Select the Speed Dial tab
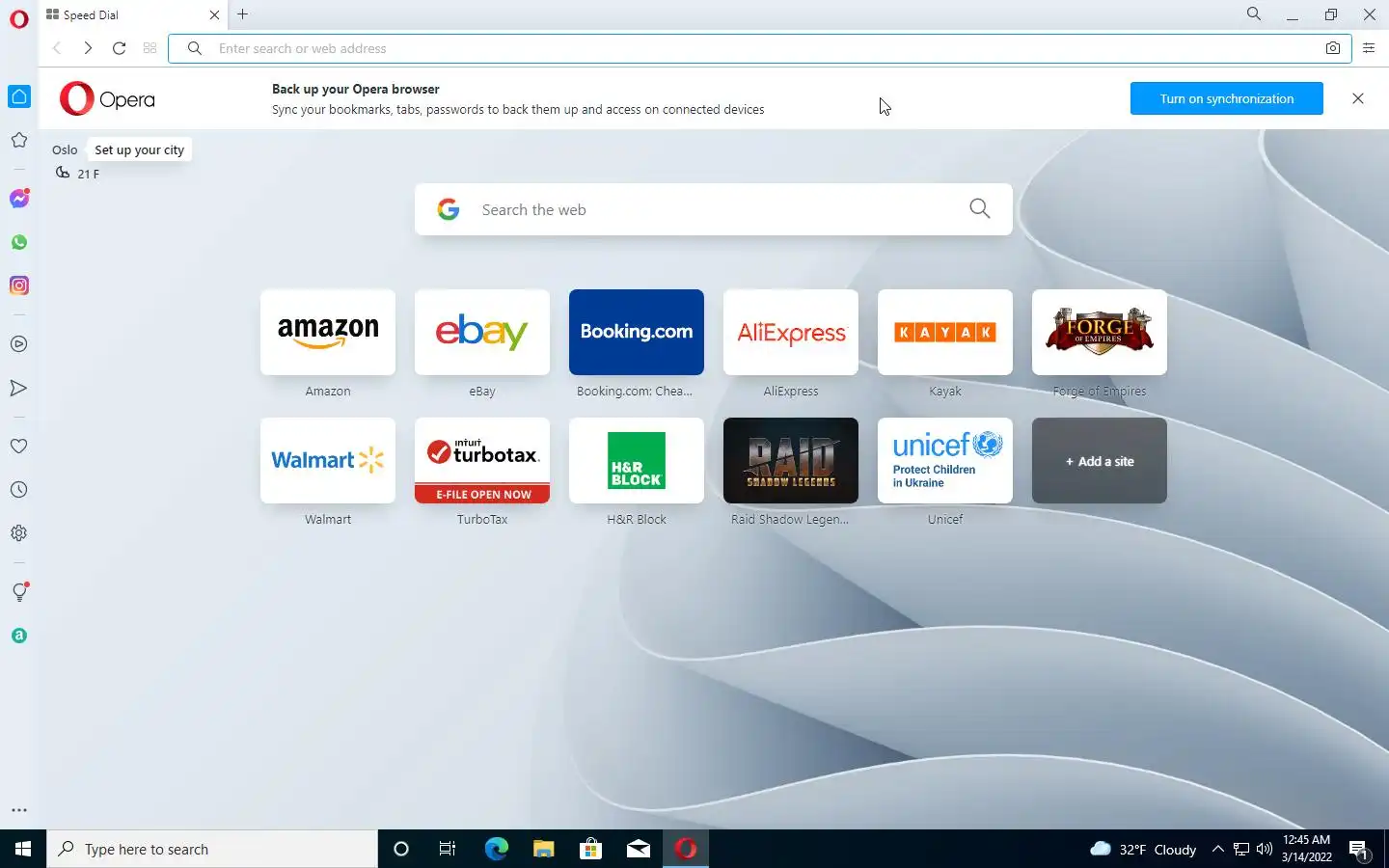 133,14
